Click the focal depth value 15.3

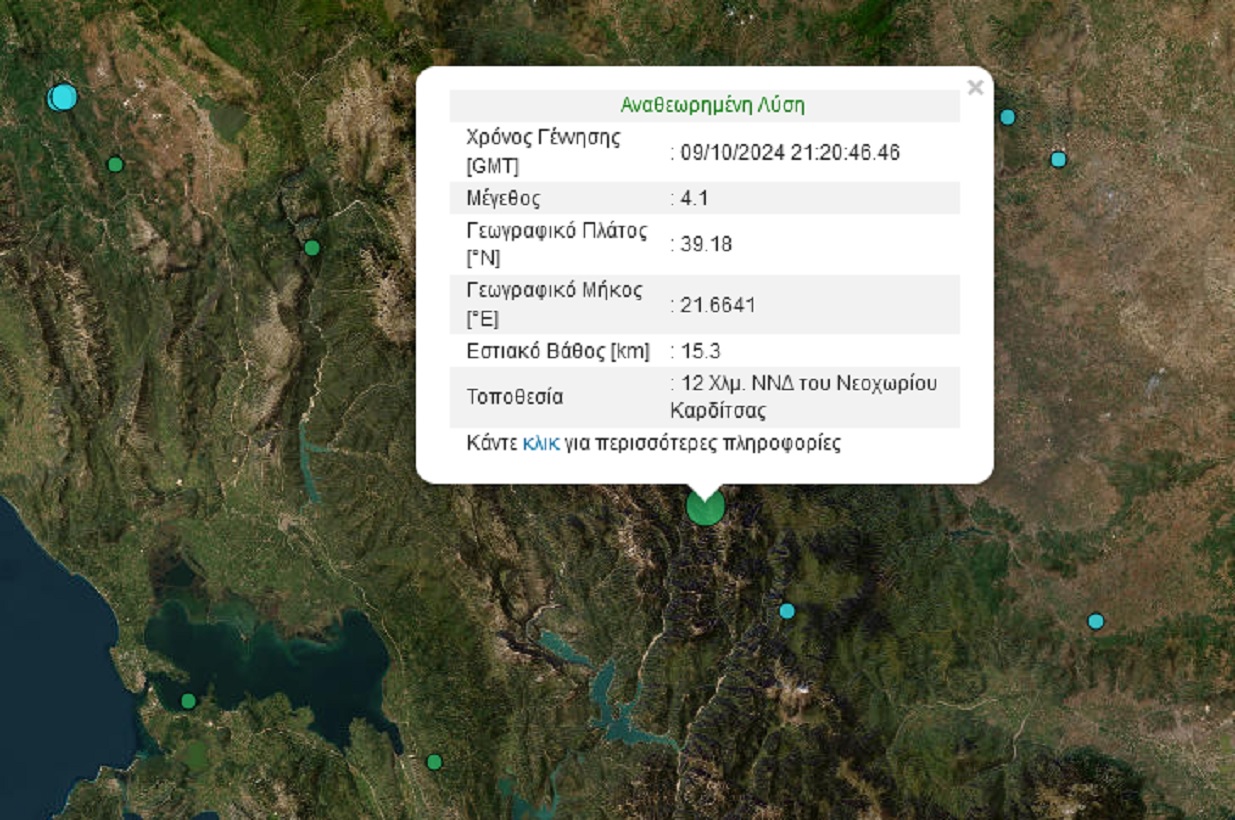(701, 351)
